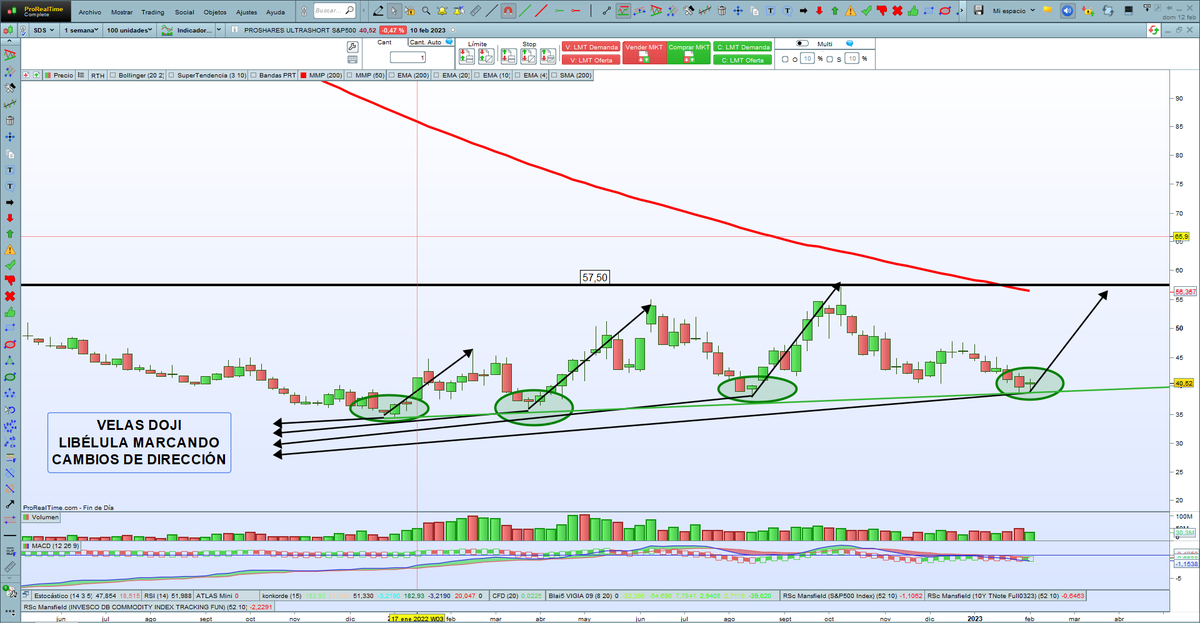Click the V: LMT Oferta button
1200x623 pixels.
(x=591, y=60)
